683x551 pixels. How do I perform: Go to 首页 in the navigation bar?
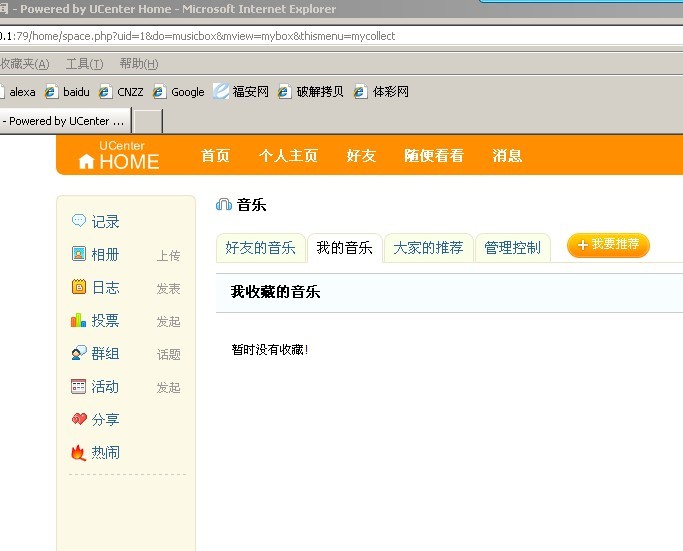(x=215, y=155)
